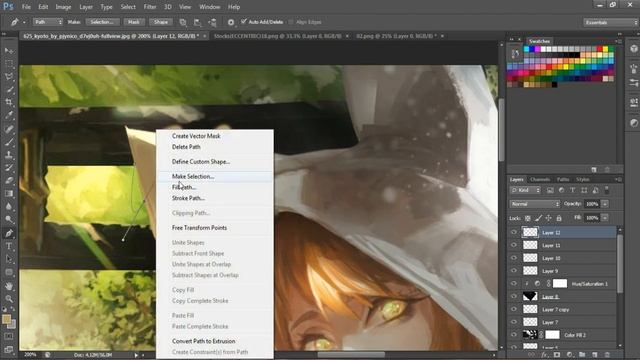The image size is (640, 360).
Task: Switch to the Paths tab
Action: click(563, 180)
